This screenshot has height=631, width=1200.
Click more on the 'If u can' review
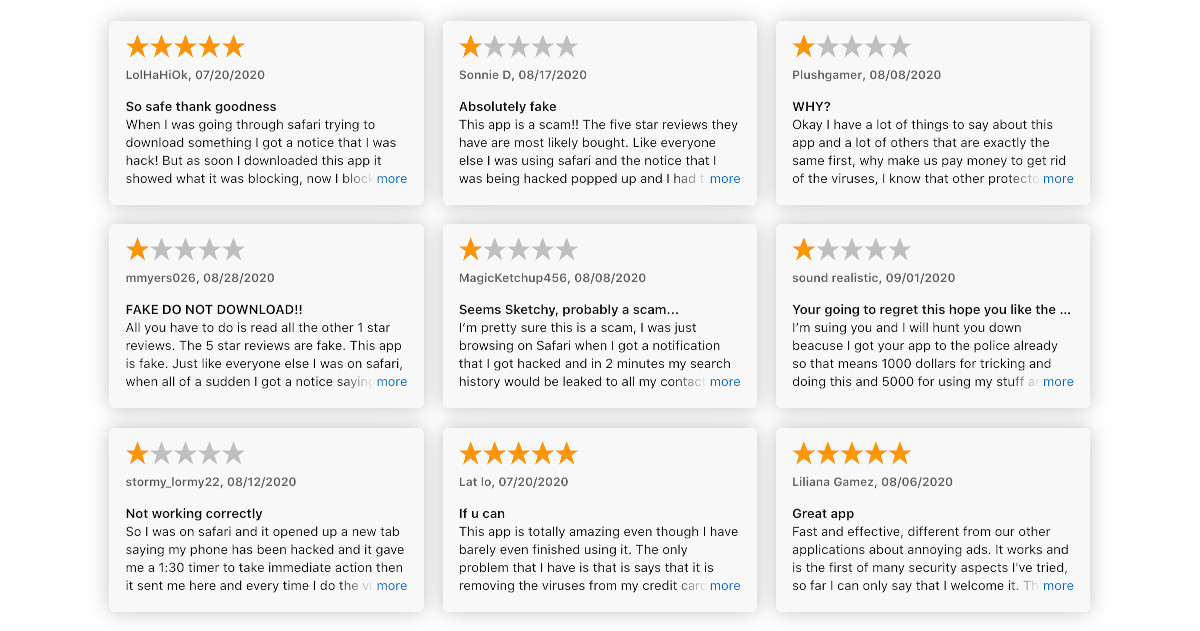tap(725, 585)
